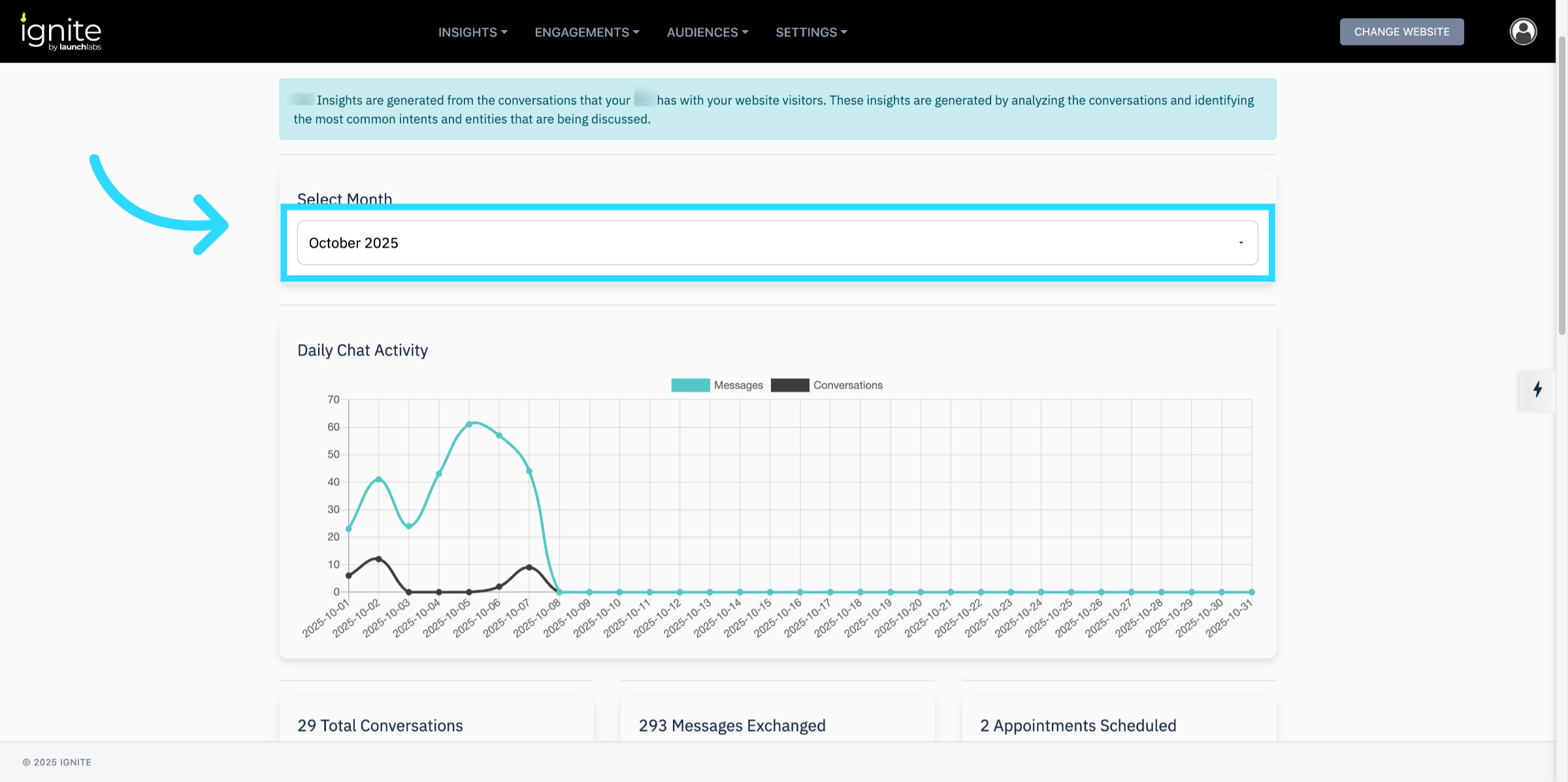Expand the Engagements menu
The height and width of the screenshot is (782, 1568).
(587, 32)
